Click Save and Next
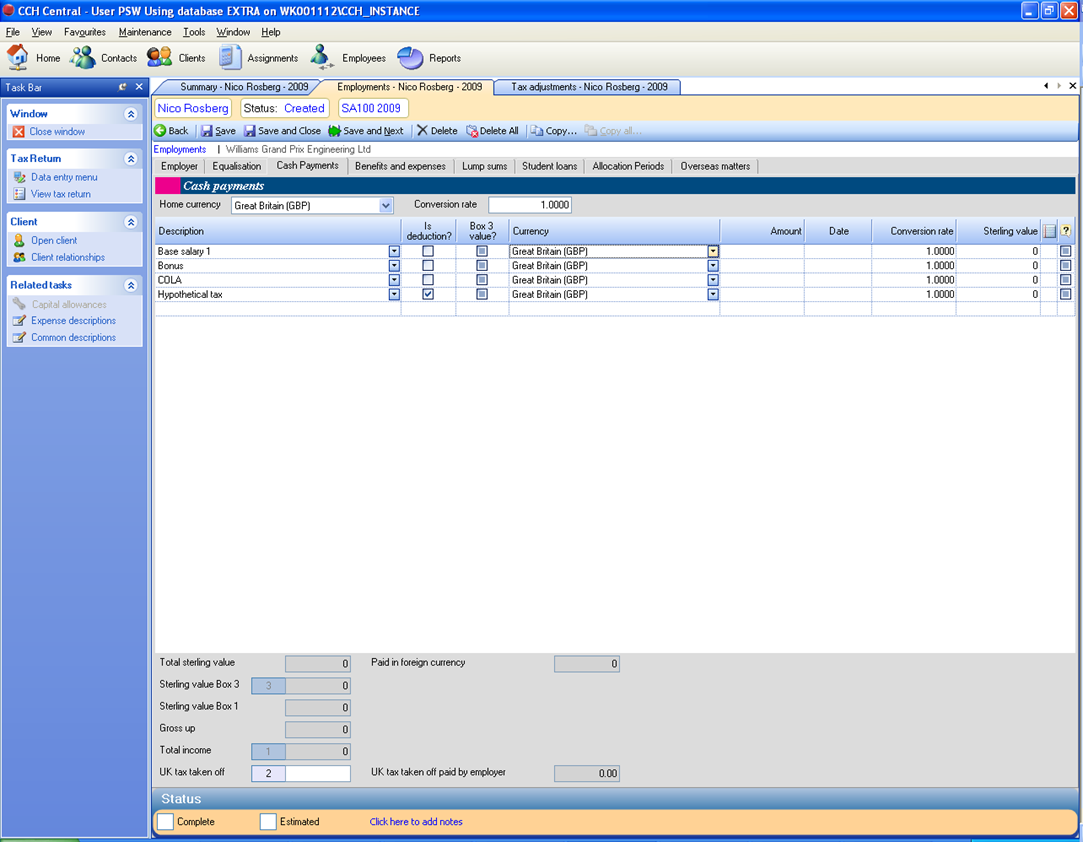Image resolution: width=1083 pixels, height=842 pixels. coord(366,131)
